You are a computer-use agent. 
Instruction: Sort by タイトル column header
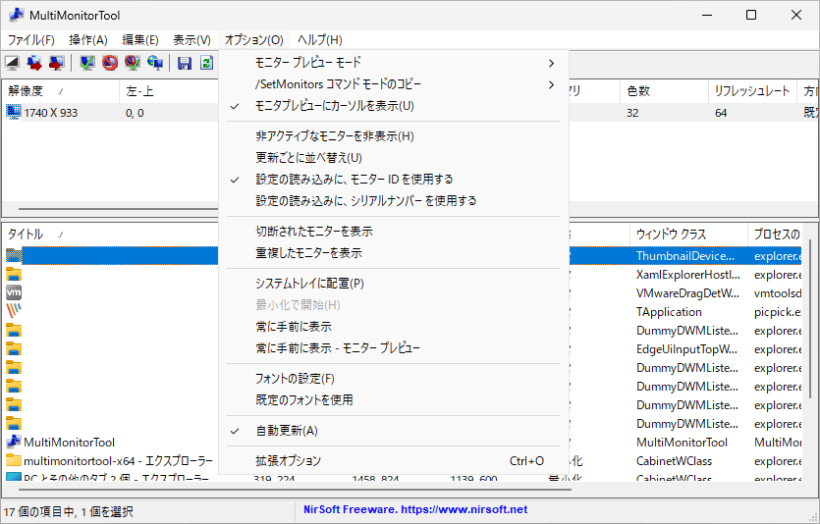coord(110,234)
